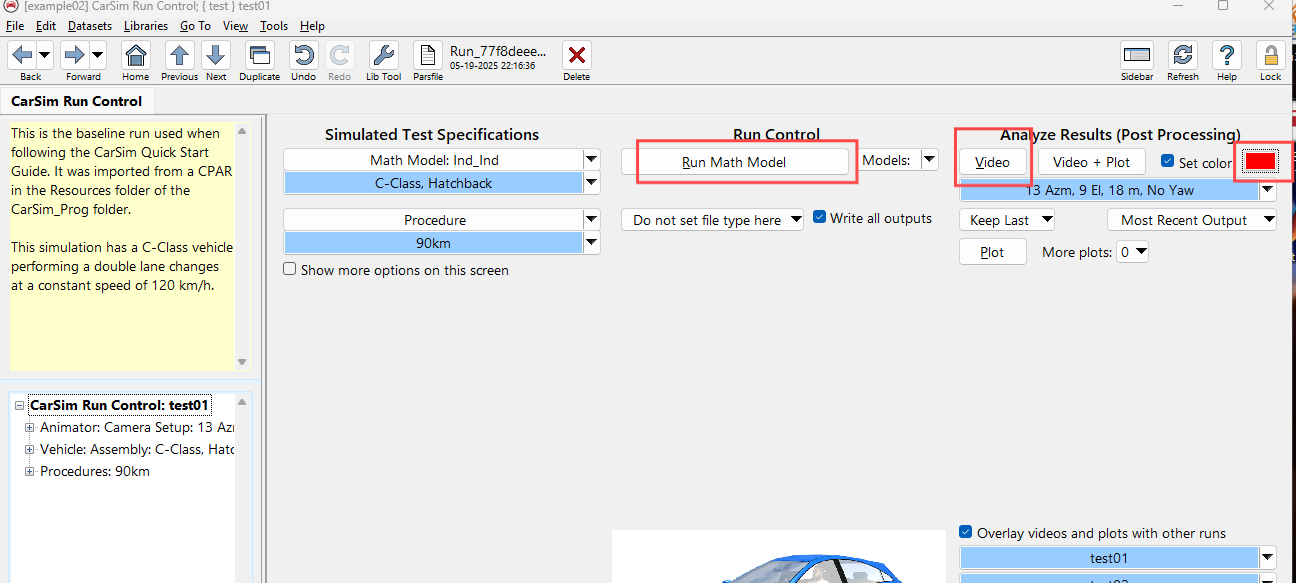This screenshot has height=583, width=1296.
Task: Pick the red Set color swatch
Action: pos(1260,161)
